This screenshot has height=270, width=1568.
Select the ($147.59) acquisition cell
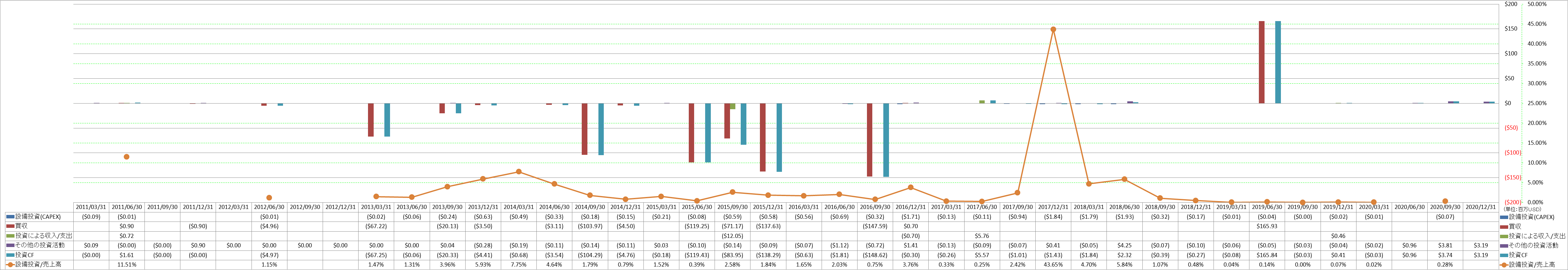point(875,226)
